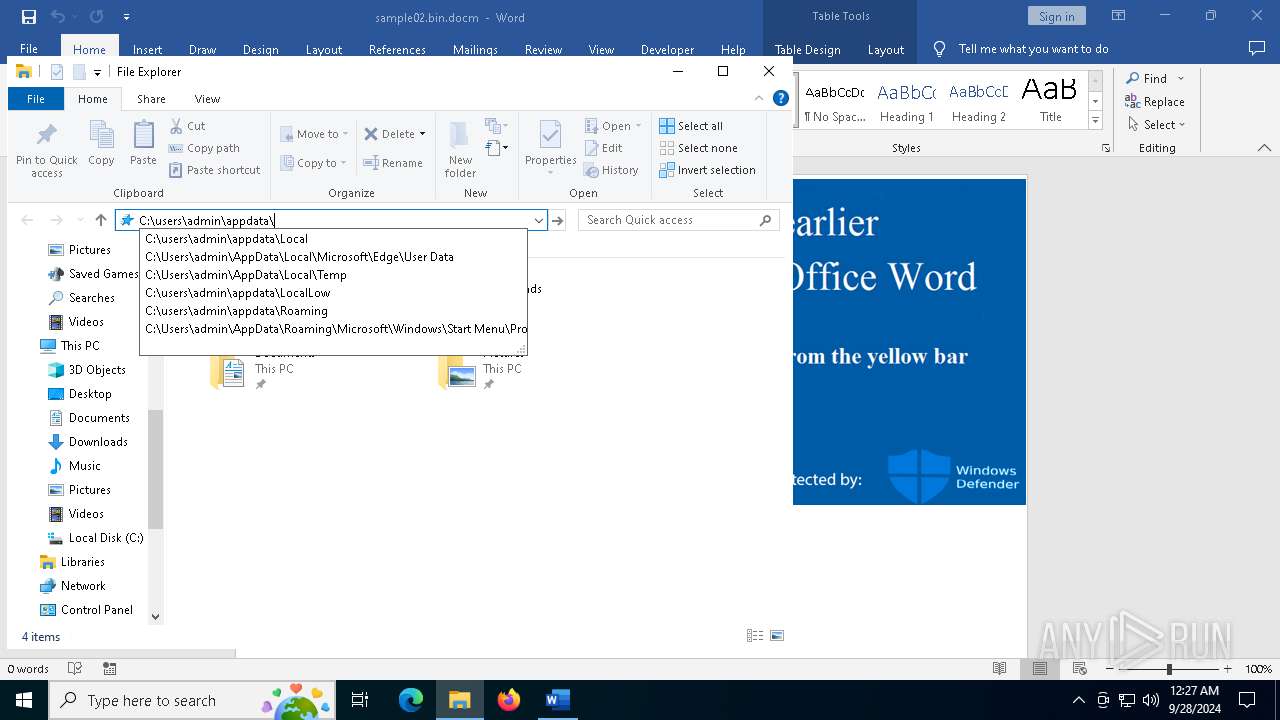Click the File Explorer help icon

(781, 98)
